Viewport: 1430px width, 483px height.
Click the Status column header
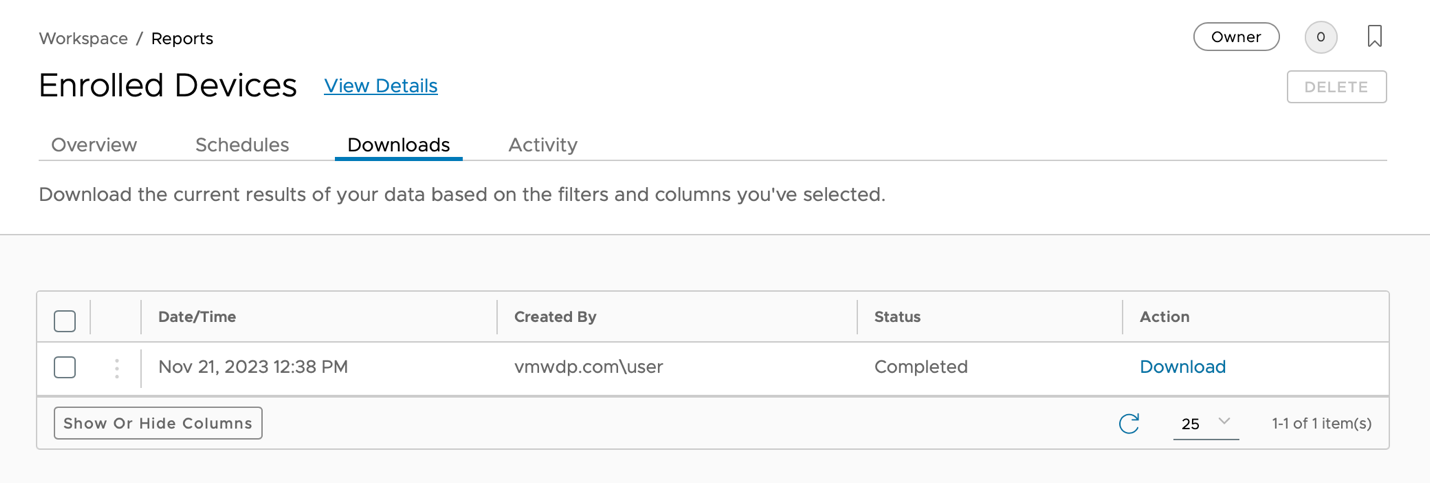(x=897, y=317)
